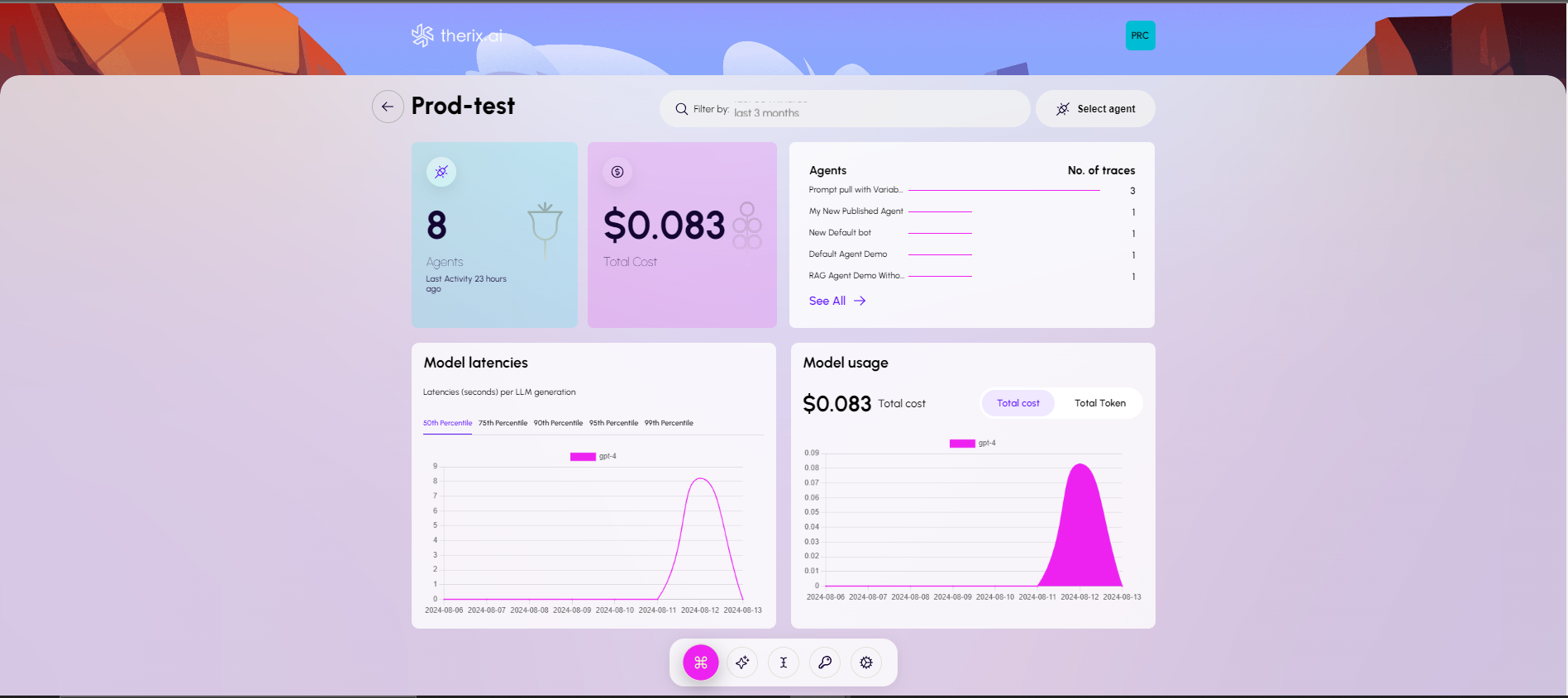Image resolution: width=1568 pixels, height=698 pixels.
Task: Switch to 50th Percentile tab
Action: click(447, 423)
